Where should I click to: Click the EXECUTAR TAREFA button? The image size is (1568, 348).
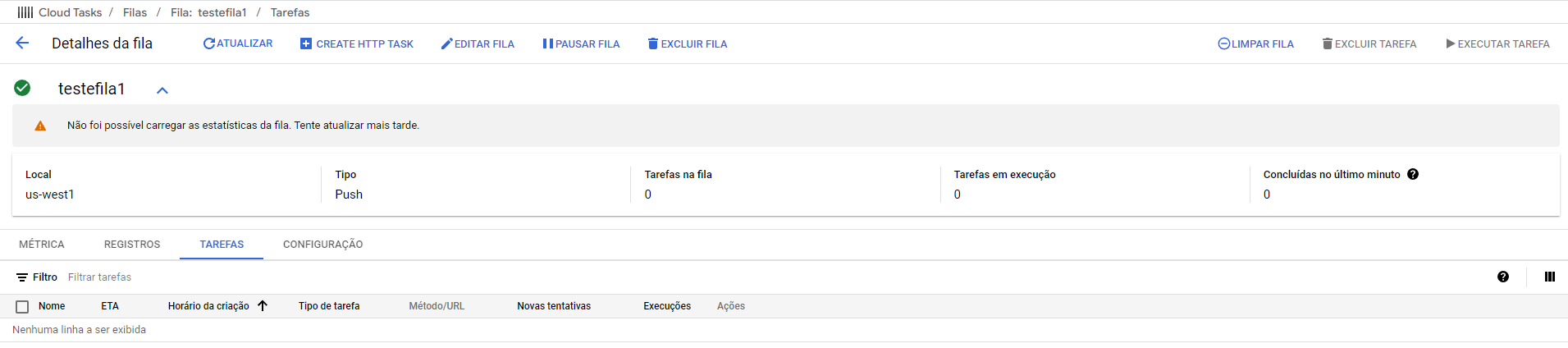[1497, 43]
